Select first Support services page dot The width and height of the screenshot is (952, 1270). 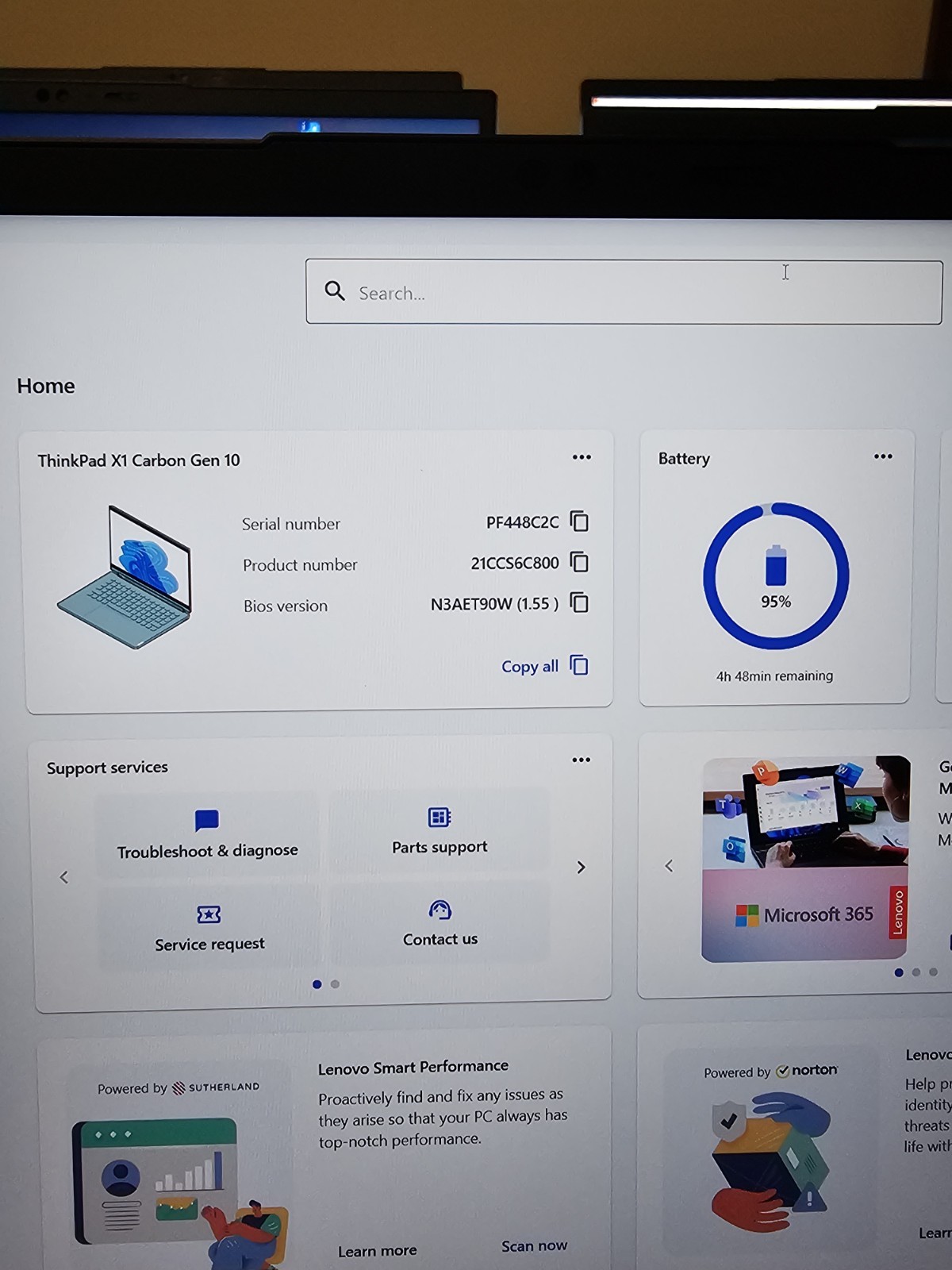point(317,984)
